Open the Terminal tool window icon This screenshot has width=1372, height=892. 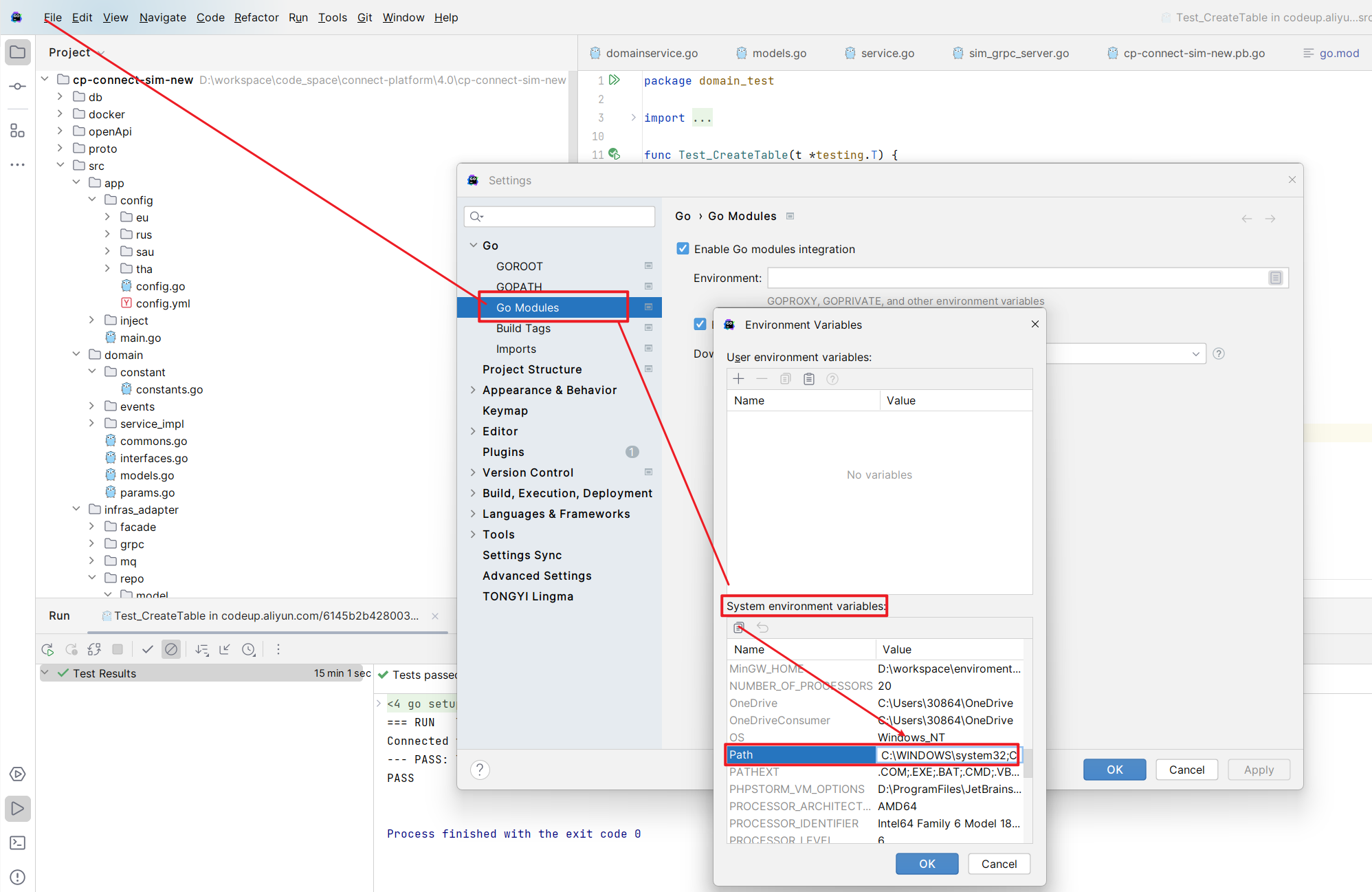18,842
